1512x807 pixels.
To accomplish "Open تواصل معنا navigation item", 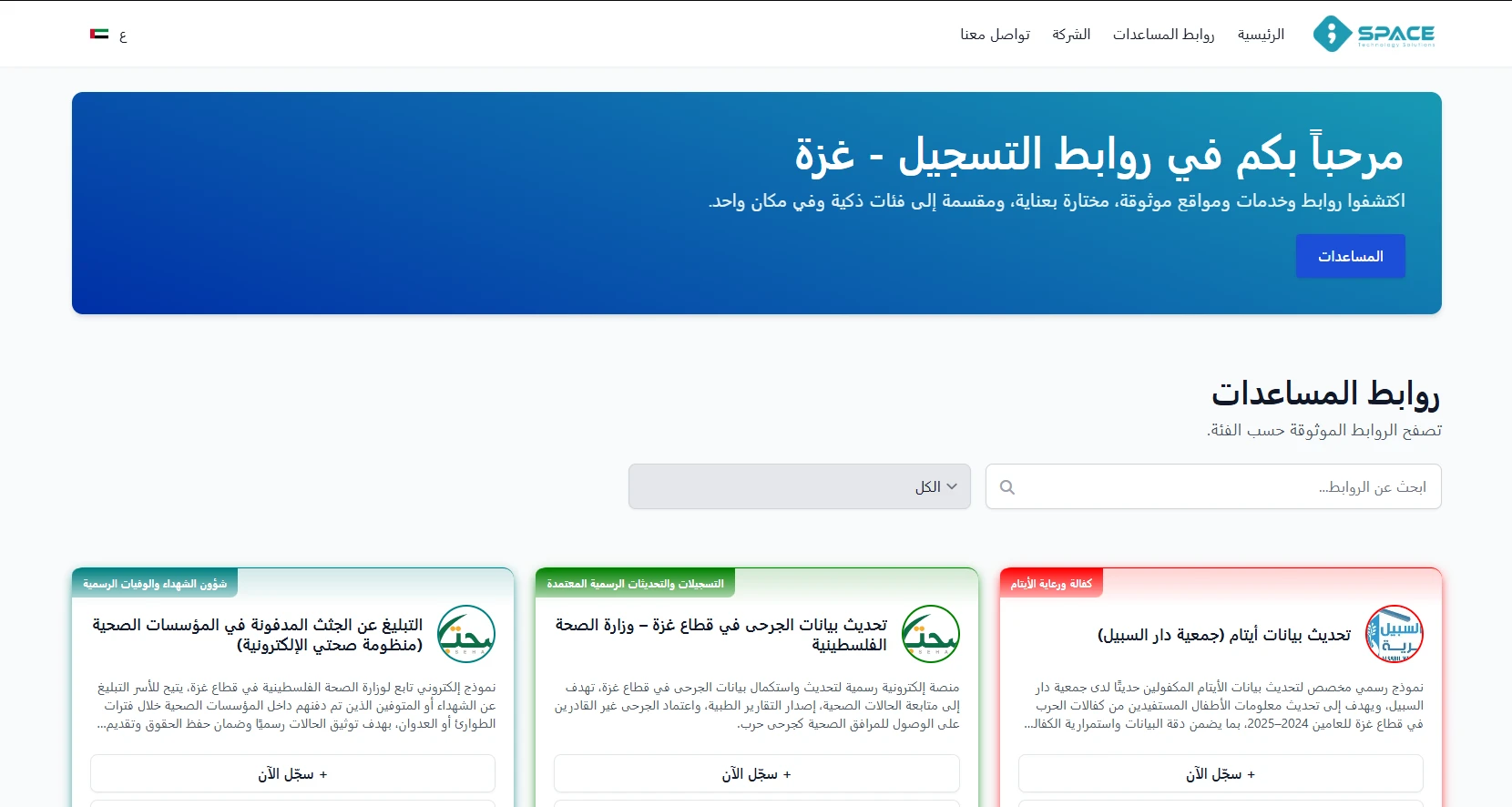I will (995, 34).
